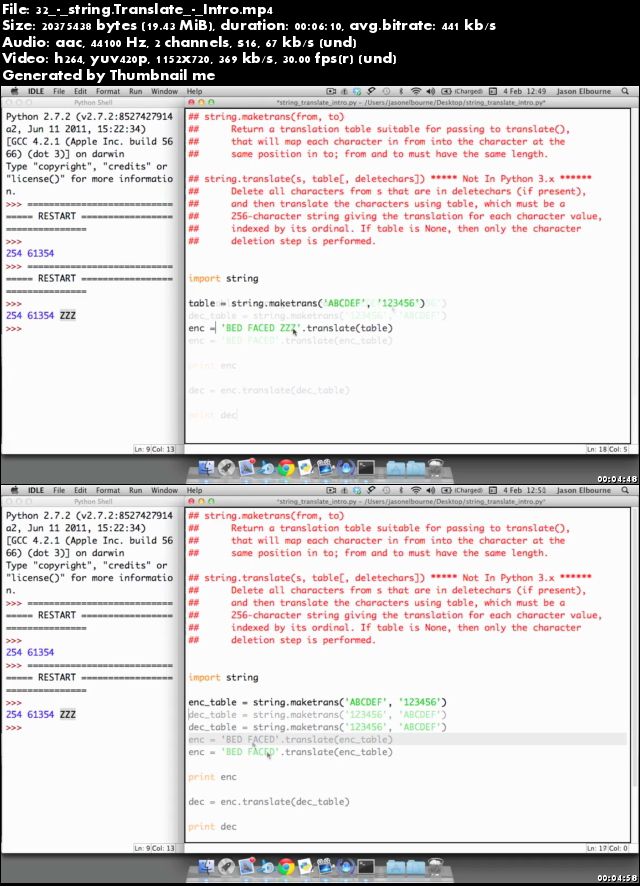Click Trash in the upper frame's dock
The image size is (640, 886).
(436, 468)
